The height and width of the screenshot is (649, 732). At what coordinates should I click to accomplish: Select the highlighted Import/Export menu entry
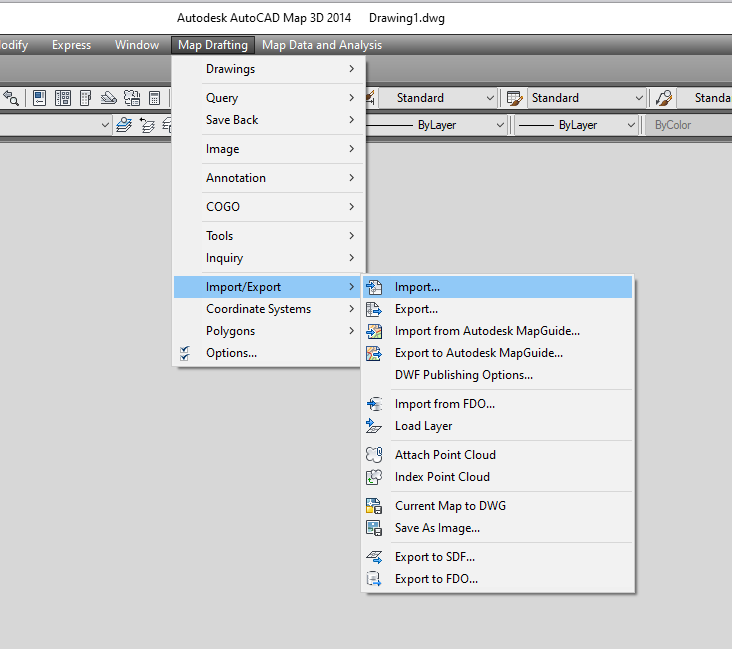pos(267,287)
